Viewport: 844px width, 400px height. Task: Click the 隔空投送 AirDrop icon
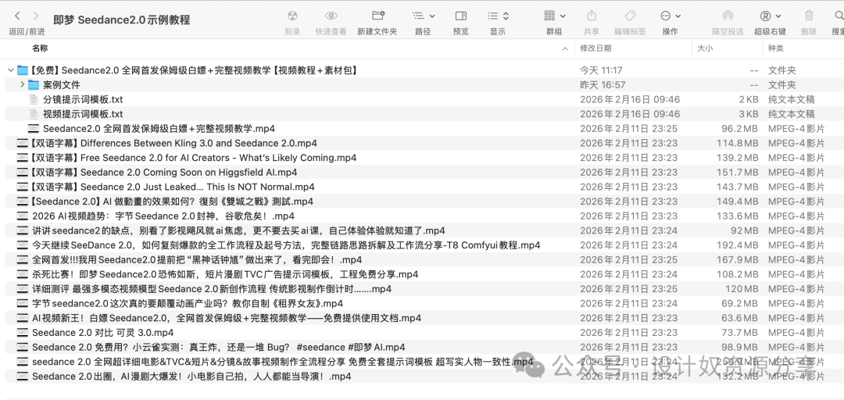(728, 16)
